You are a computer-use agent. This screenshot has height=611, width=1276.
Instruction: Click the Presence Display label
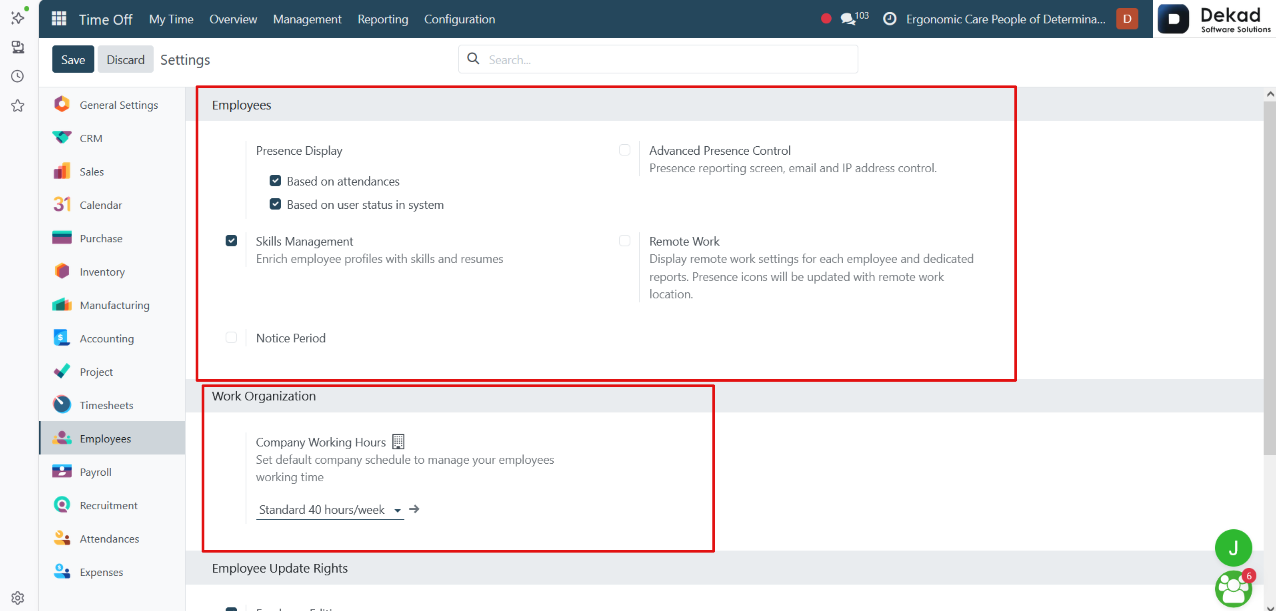tap(299, 151)
